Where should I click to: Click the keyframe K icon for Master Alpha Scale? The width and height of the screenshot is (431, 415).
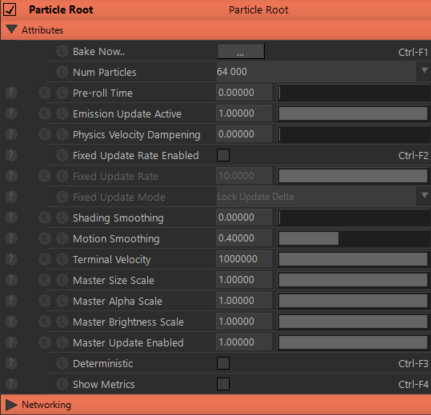[x=44, y=301]
